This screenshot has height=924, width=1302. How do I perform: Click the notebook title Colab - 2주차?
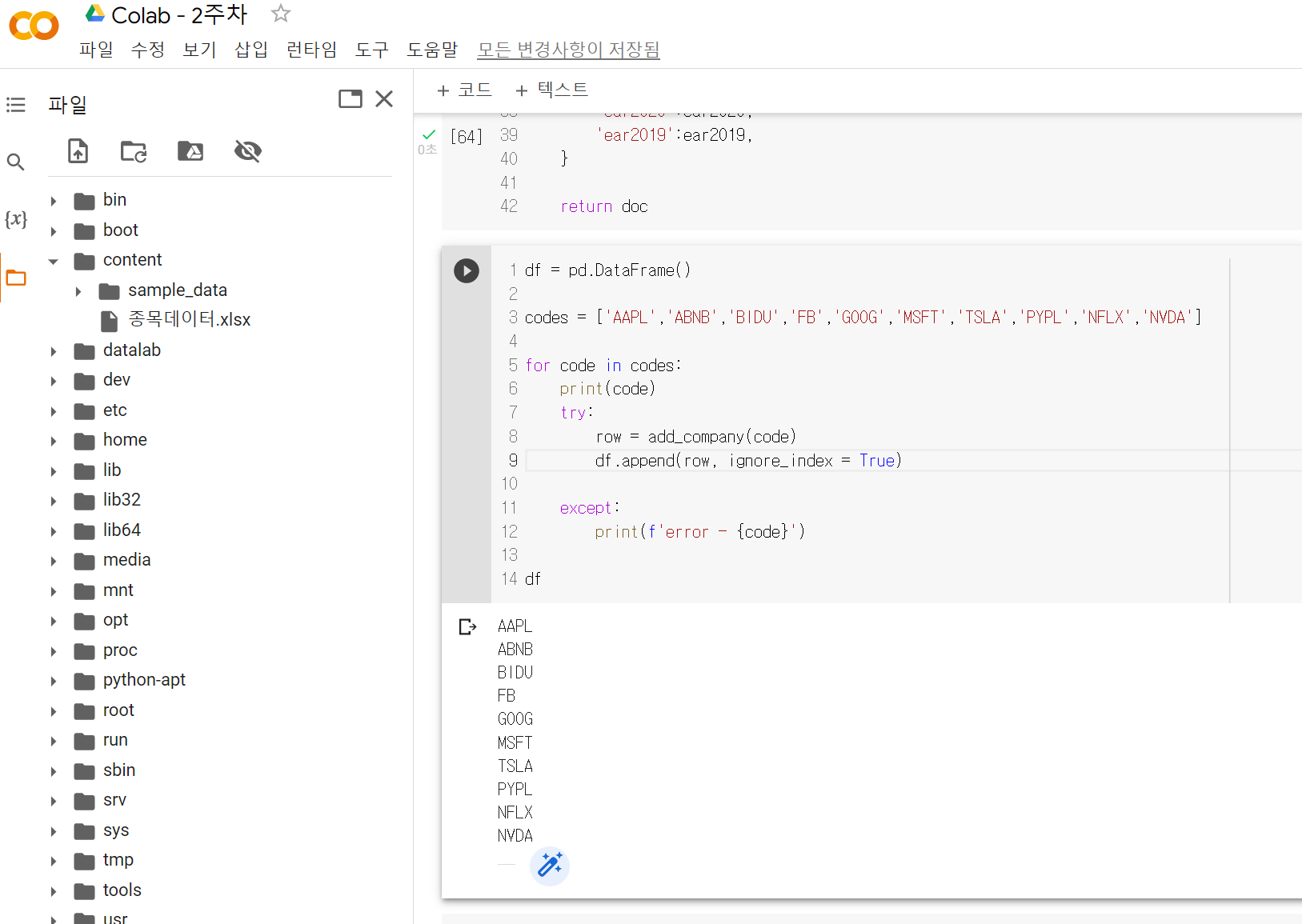tap(180, 14)
